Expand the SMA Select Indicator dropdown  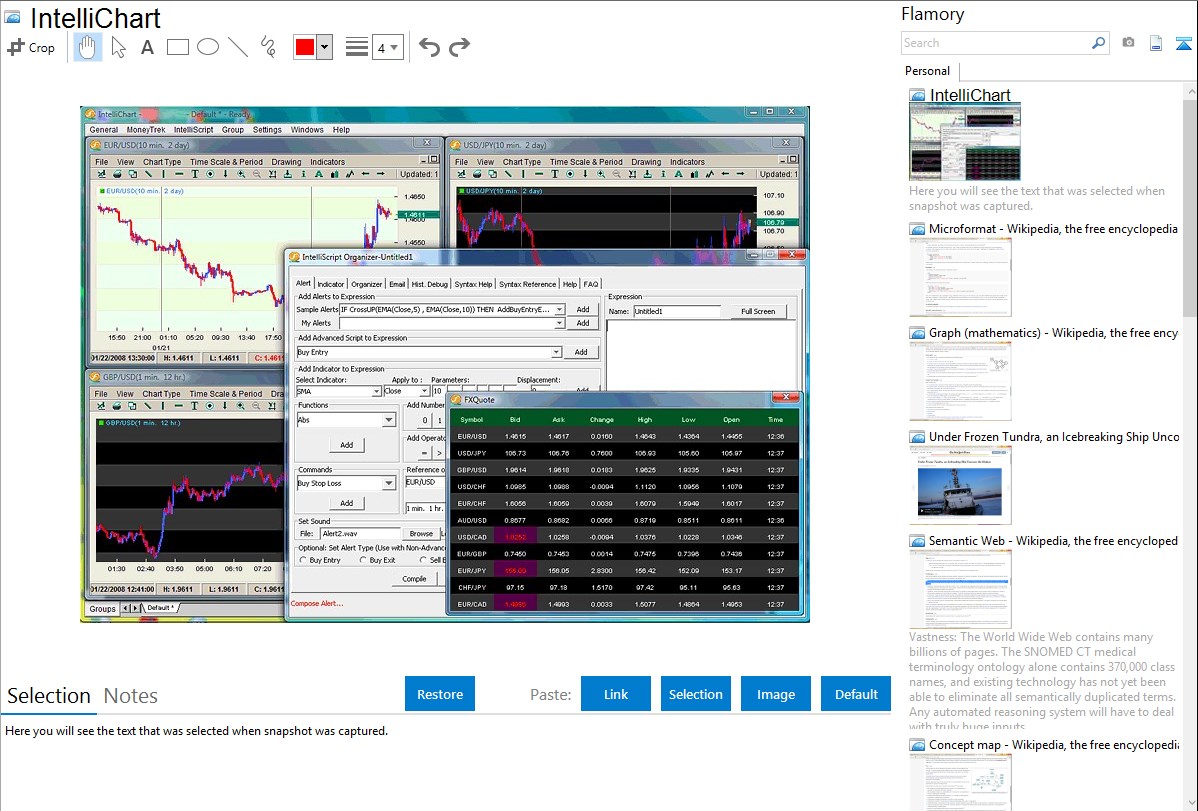click(376, 391)
